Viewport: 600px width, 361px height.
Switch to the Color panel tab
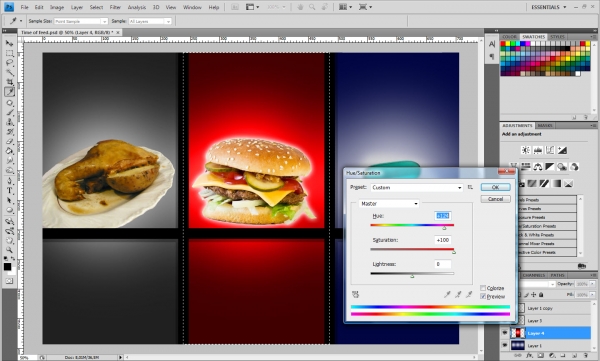point(509,37)
